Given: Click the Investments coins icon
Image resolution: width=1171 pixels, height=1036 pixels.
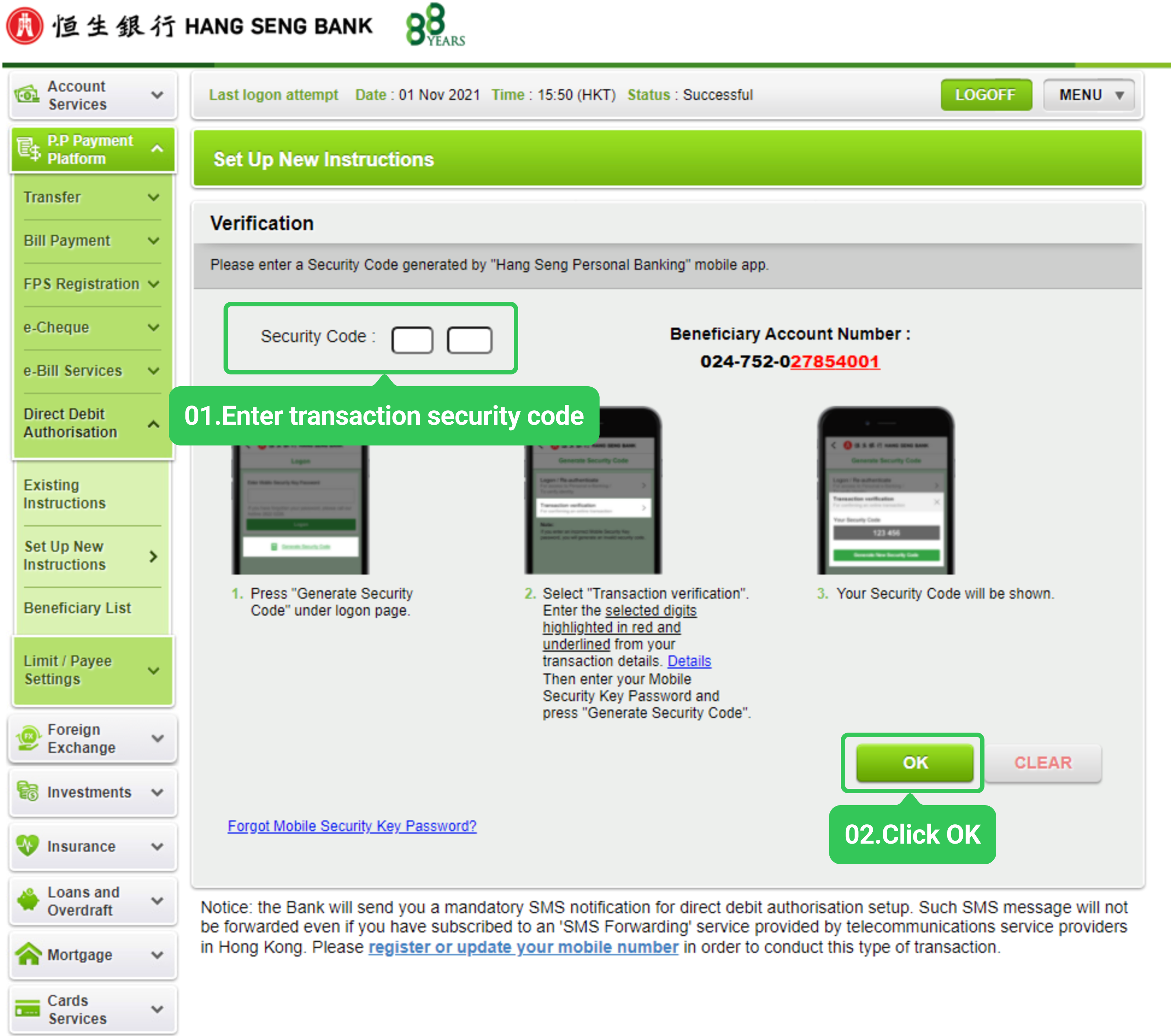Looking at the screenshot, I should pos(27,792).
